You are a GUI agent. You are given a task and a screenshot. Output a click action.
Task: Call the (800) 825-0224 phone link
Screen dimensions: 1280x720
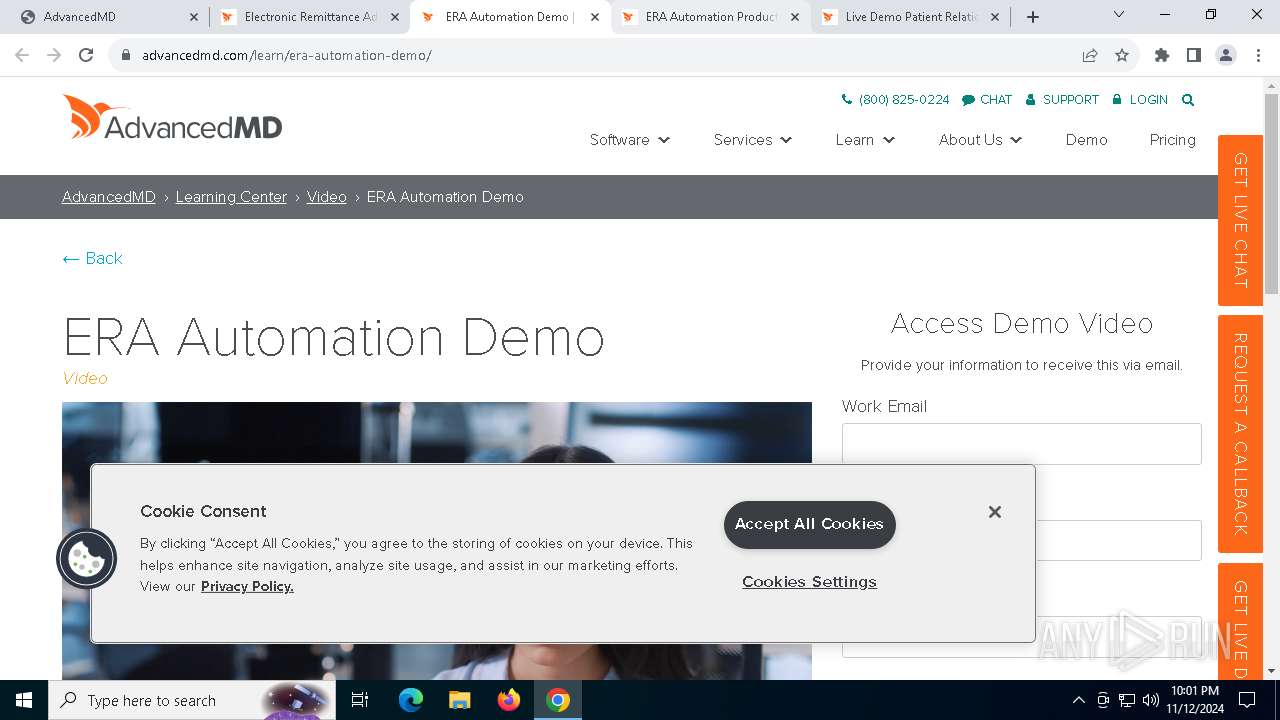point(896,100)
